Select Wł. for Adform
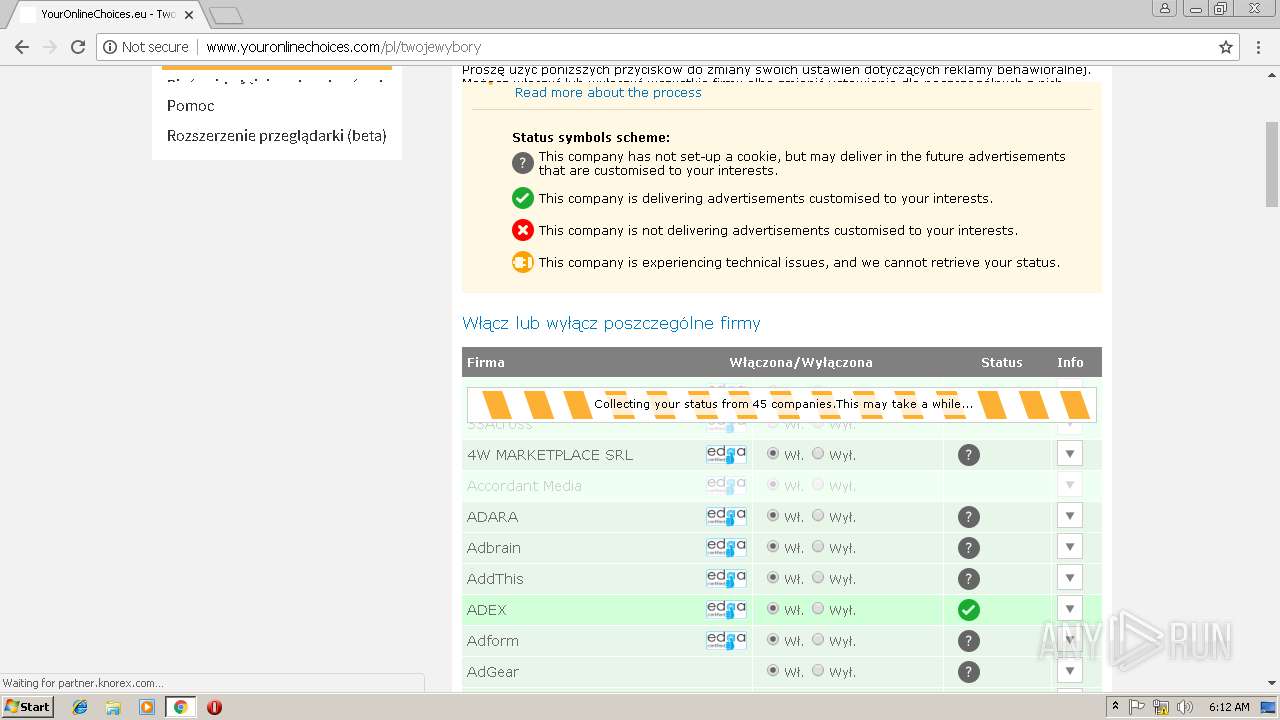Viewport: 1280px width, 720px height. click(772, 640)
